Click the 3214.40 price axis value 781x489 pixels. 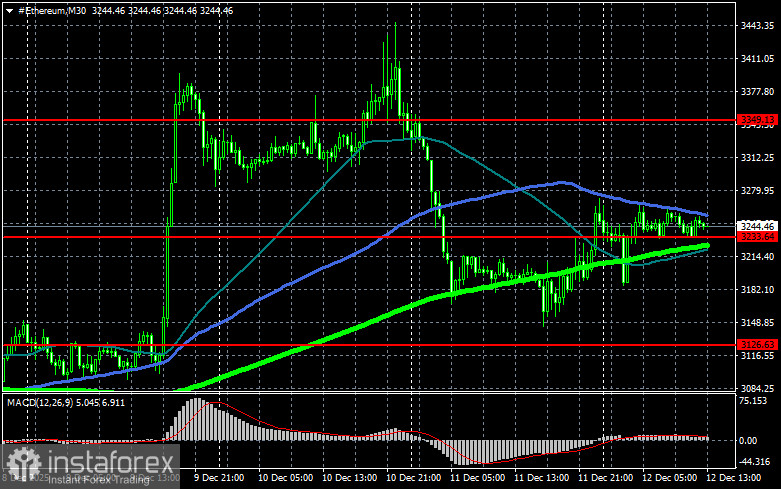[x=758, y=256]
